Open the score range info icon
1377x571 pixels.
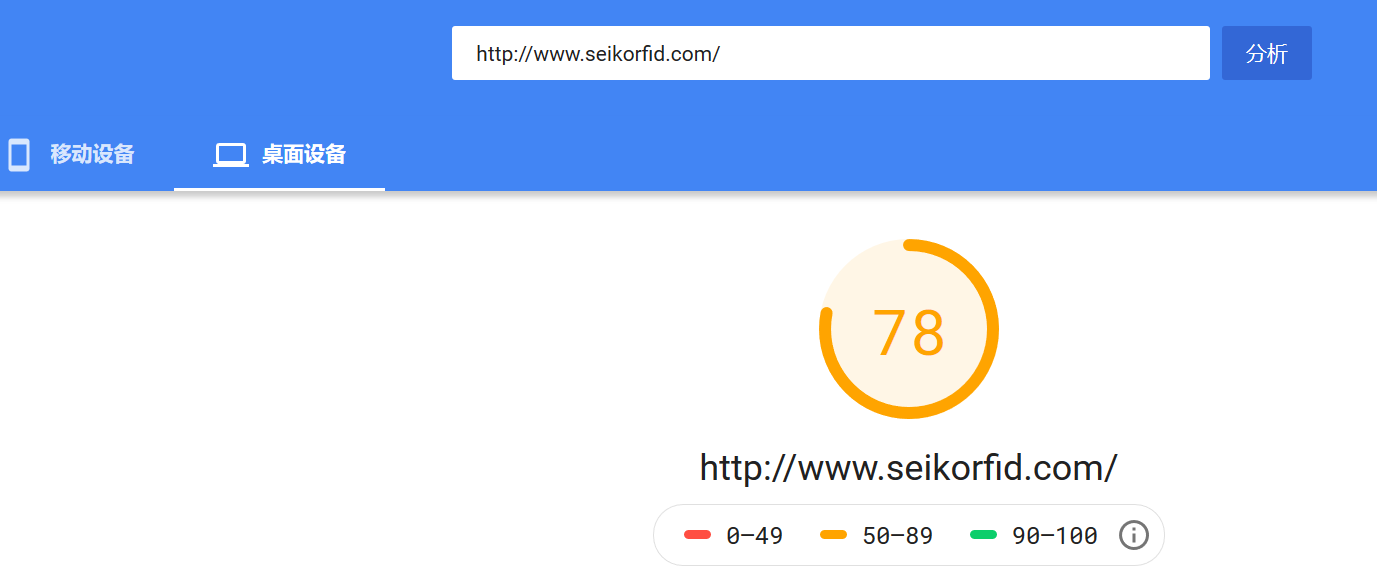(1133, 535)
